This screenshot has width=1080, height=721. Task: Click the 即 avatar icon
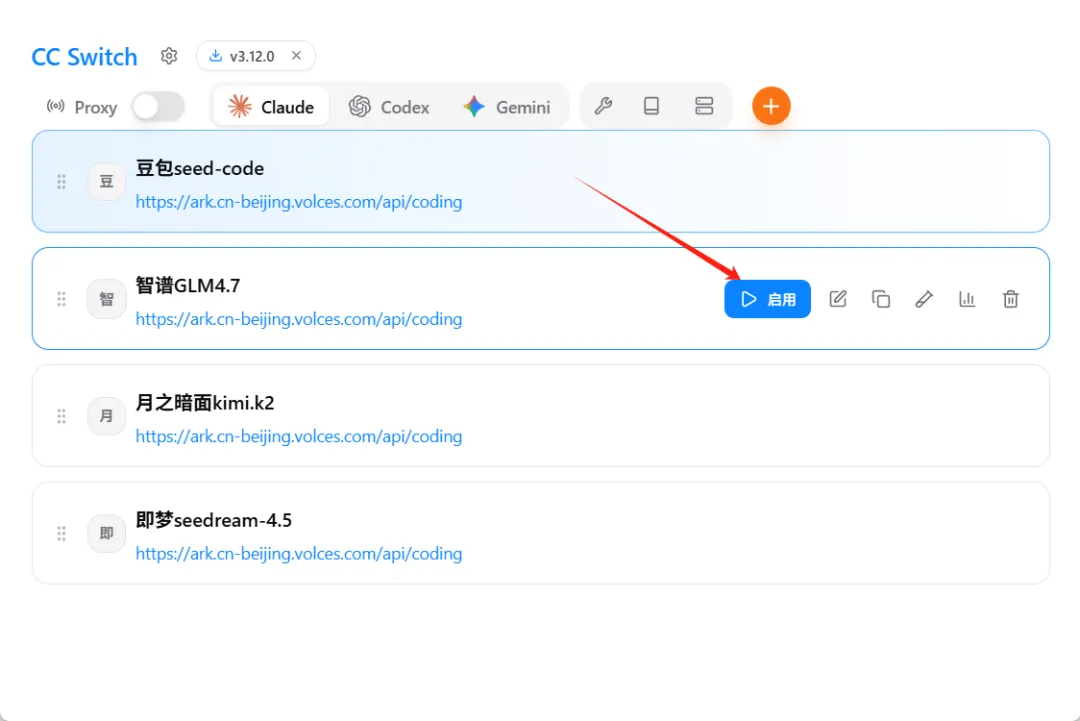[x=107, y=534]
